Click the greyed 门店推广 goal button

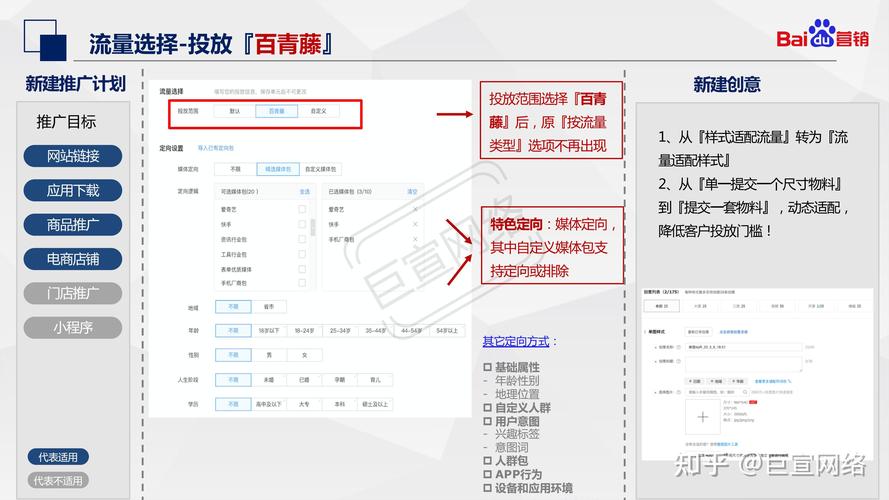pos(73,293)
